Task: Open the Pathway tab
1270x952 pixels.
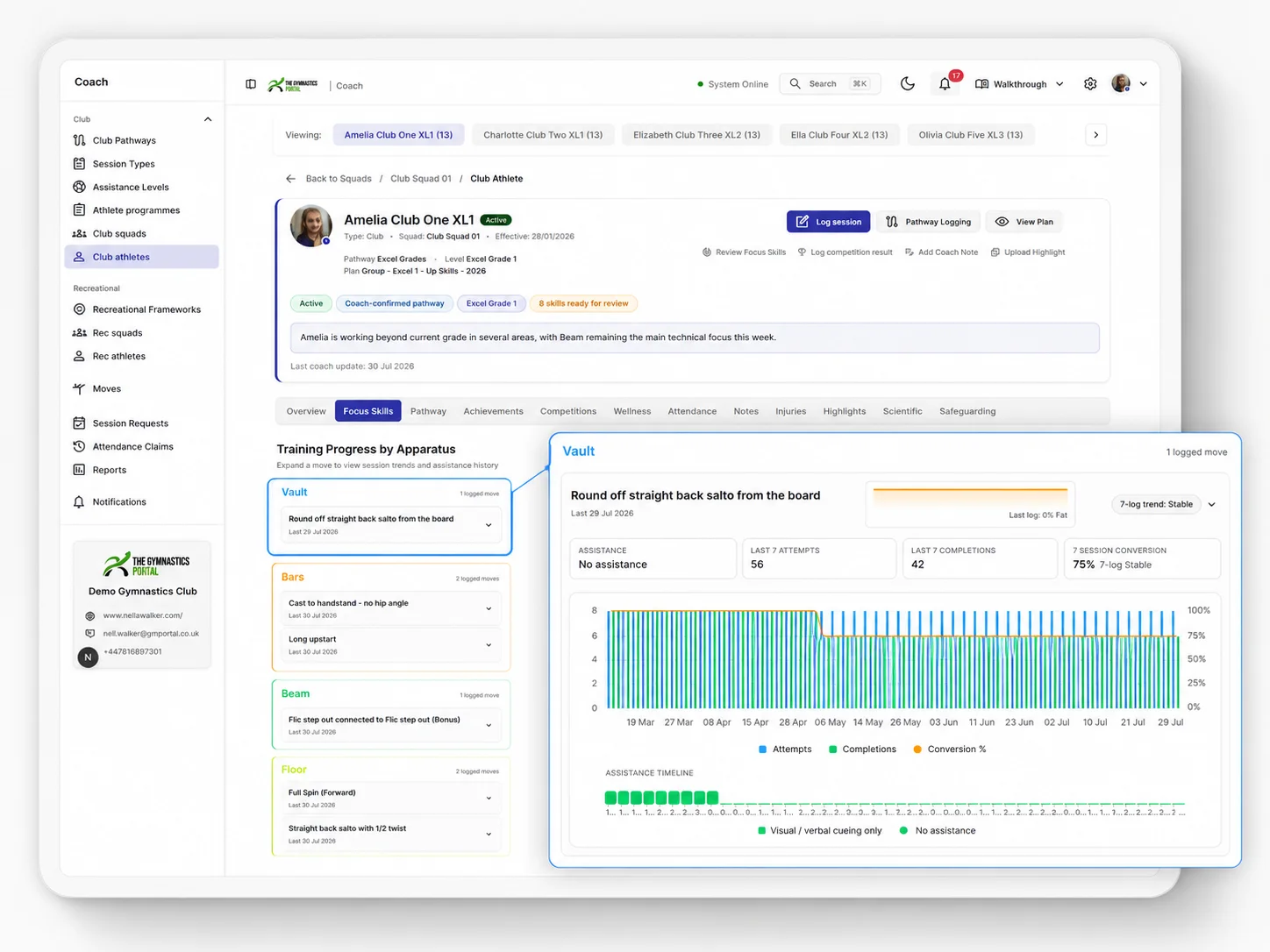Action: tap(428, 411)
